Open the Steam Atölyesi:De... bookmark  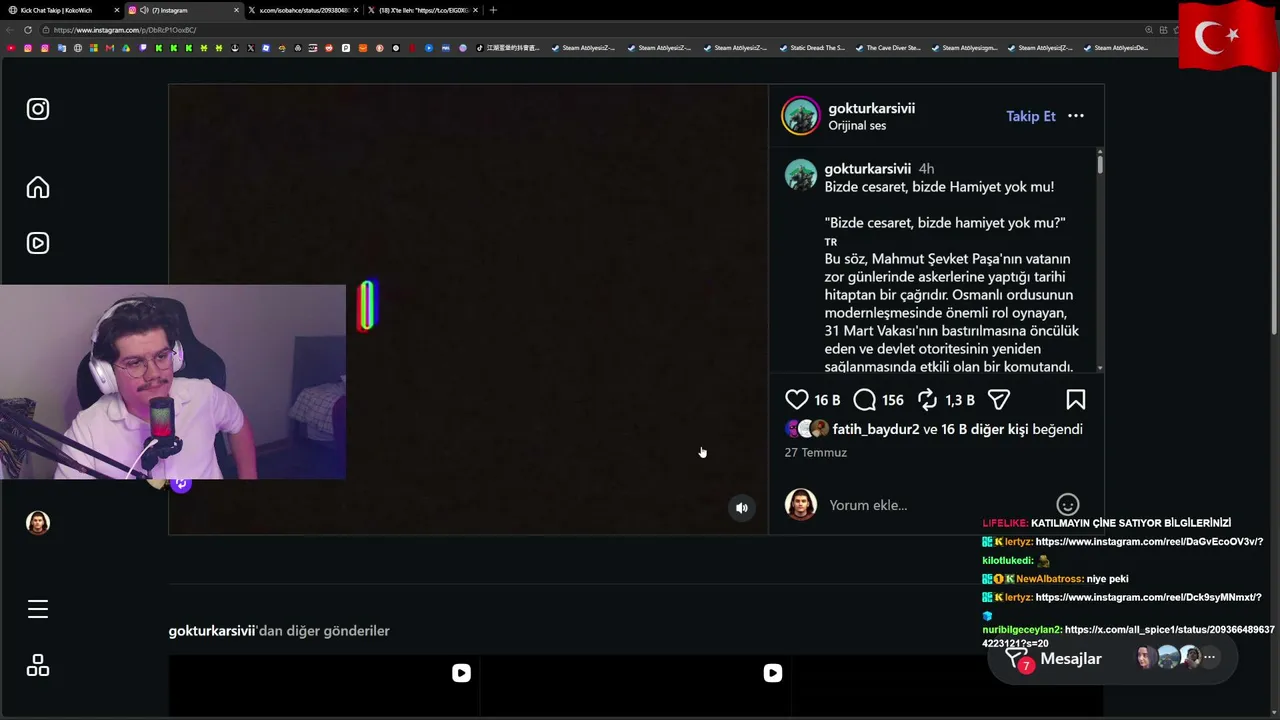1115,48
